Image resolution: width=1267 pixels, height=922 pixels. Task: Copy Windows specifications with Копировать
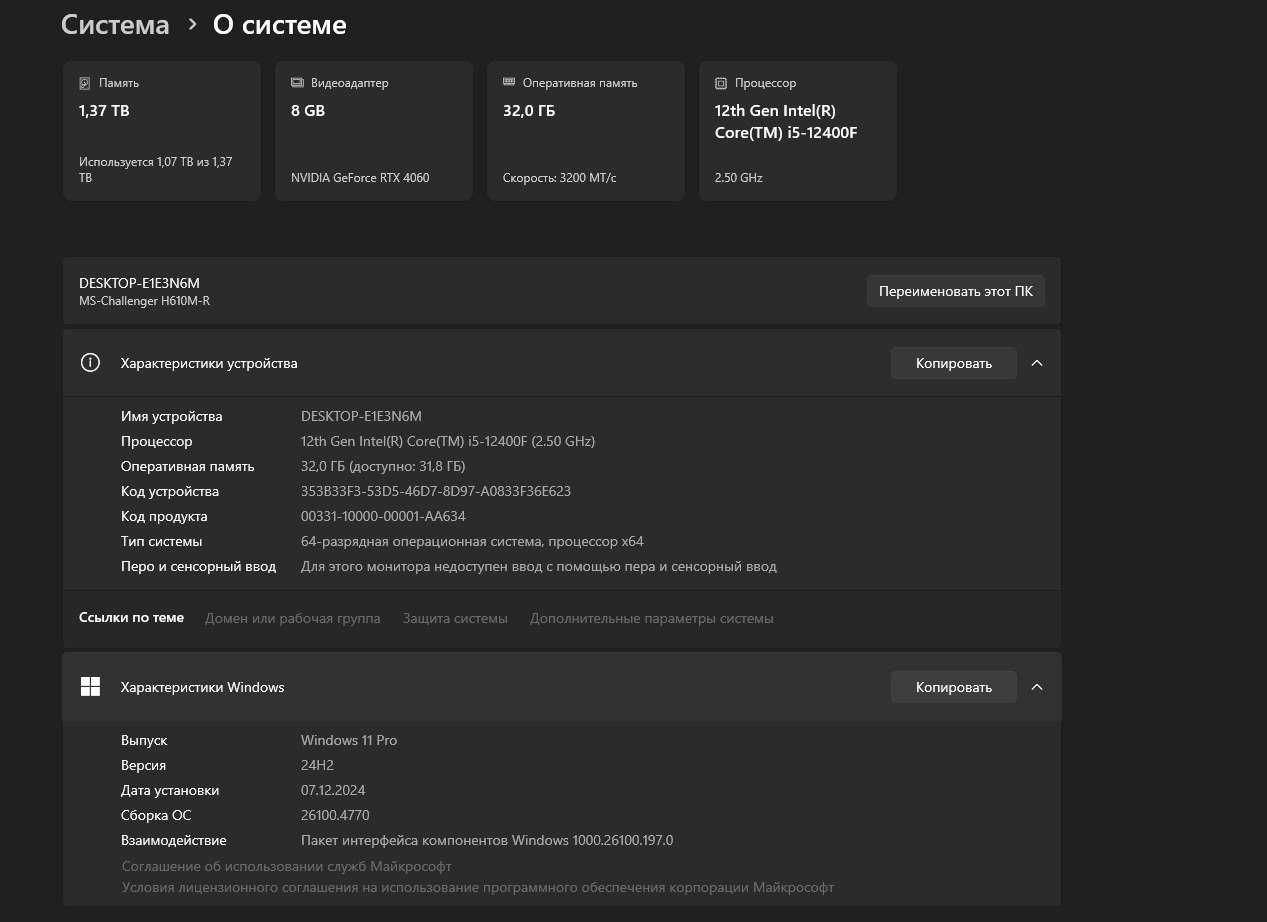click(954, 687)
